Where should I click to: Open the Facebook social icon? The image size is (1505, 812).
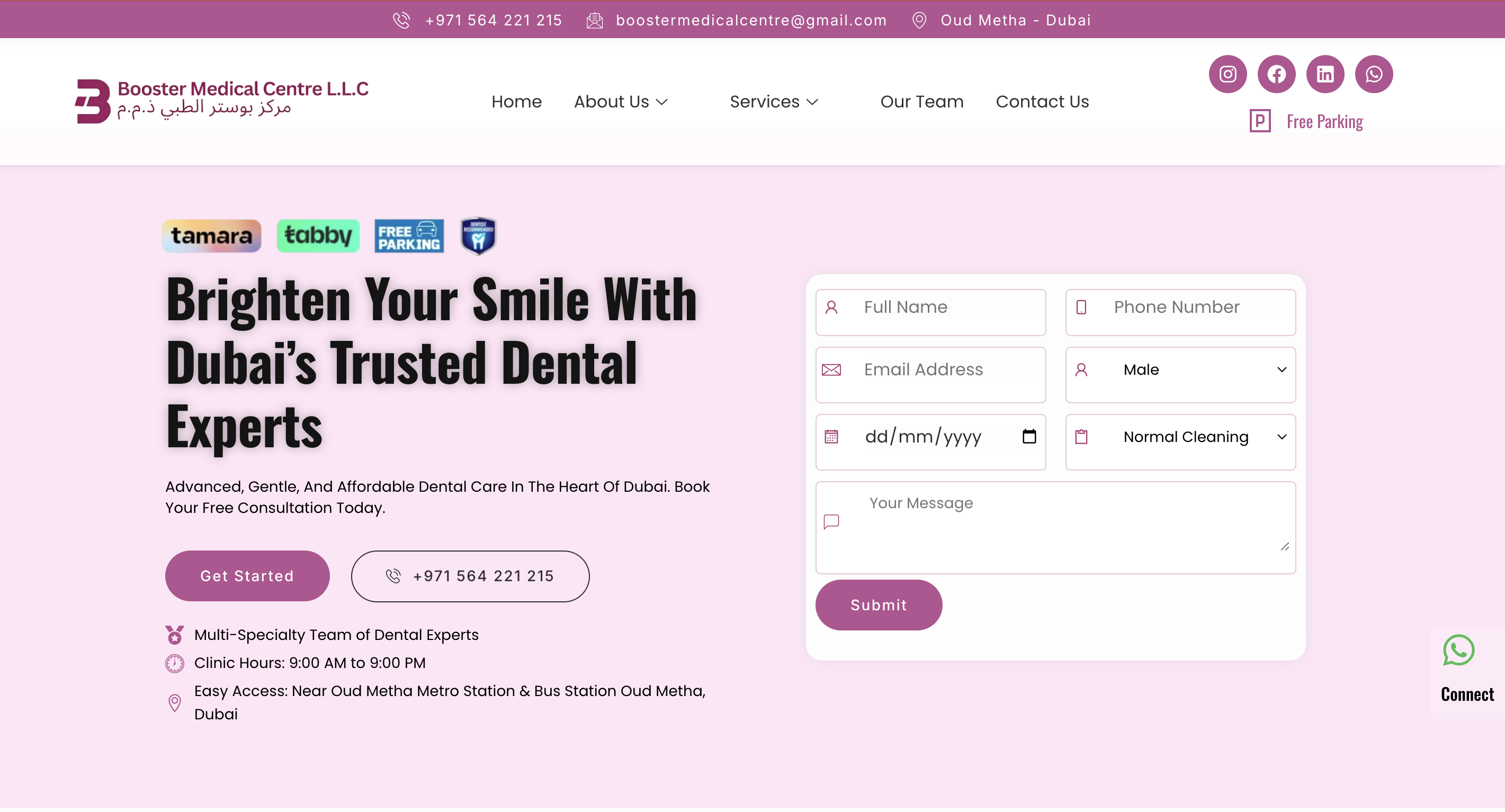pyautogui.click(x=1276, y=74)
